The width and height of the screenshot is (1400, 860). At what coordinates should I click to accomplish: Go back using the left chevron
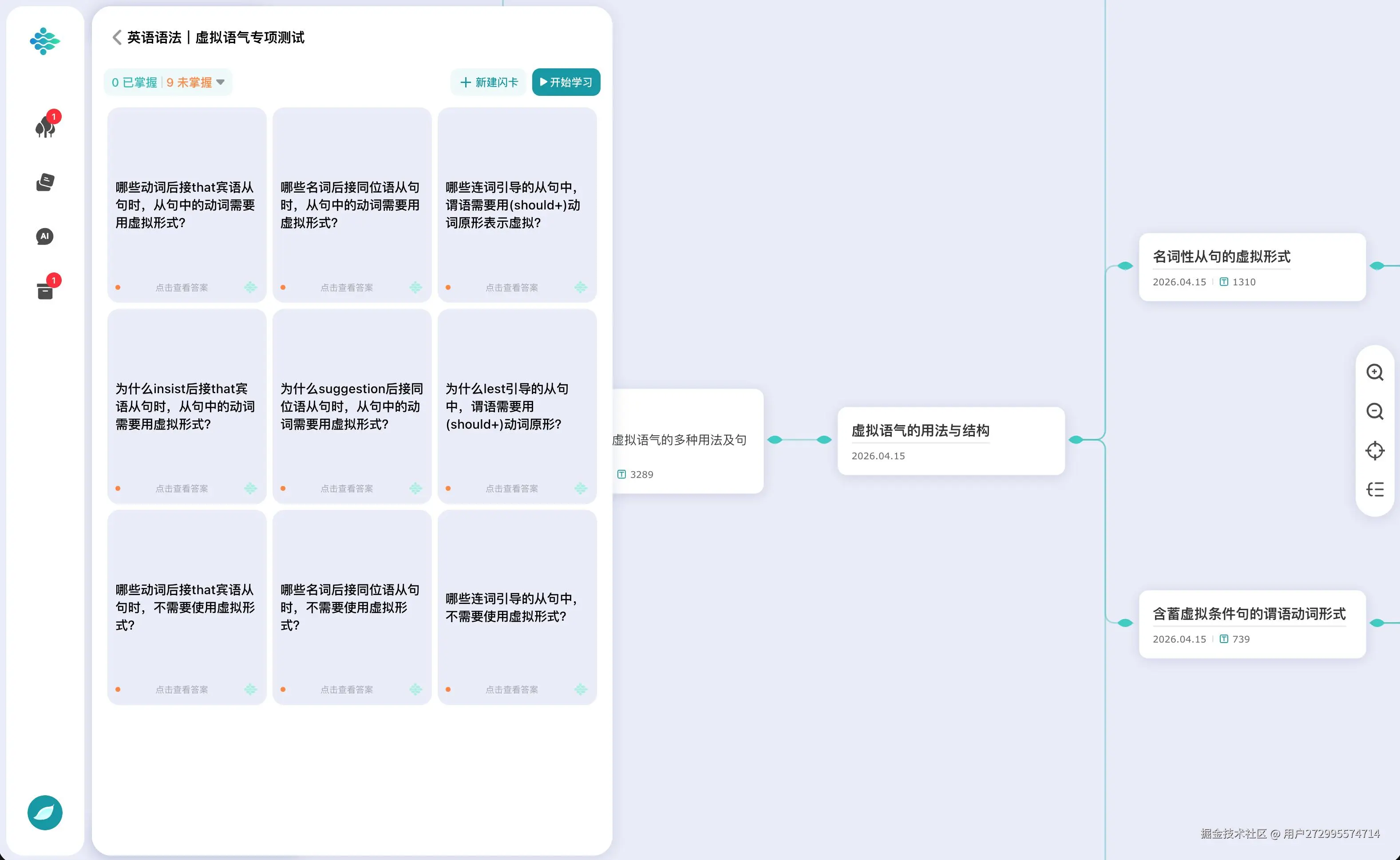click(117, 38)
